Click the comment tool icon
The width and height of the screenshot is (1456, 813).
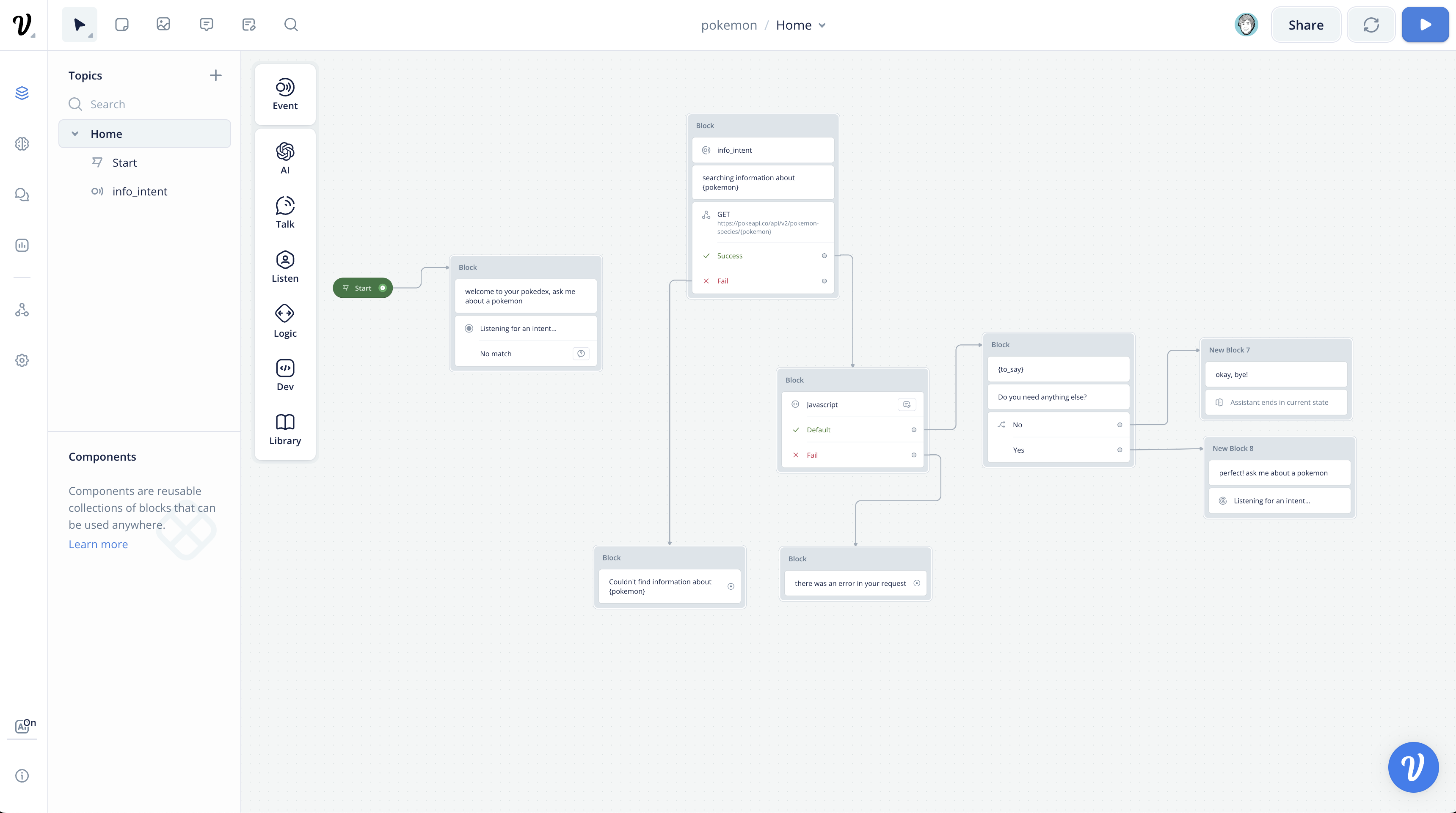(x=206, y=24)
